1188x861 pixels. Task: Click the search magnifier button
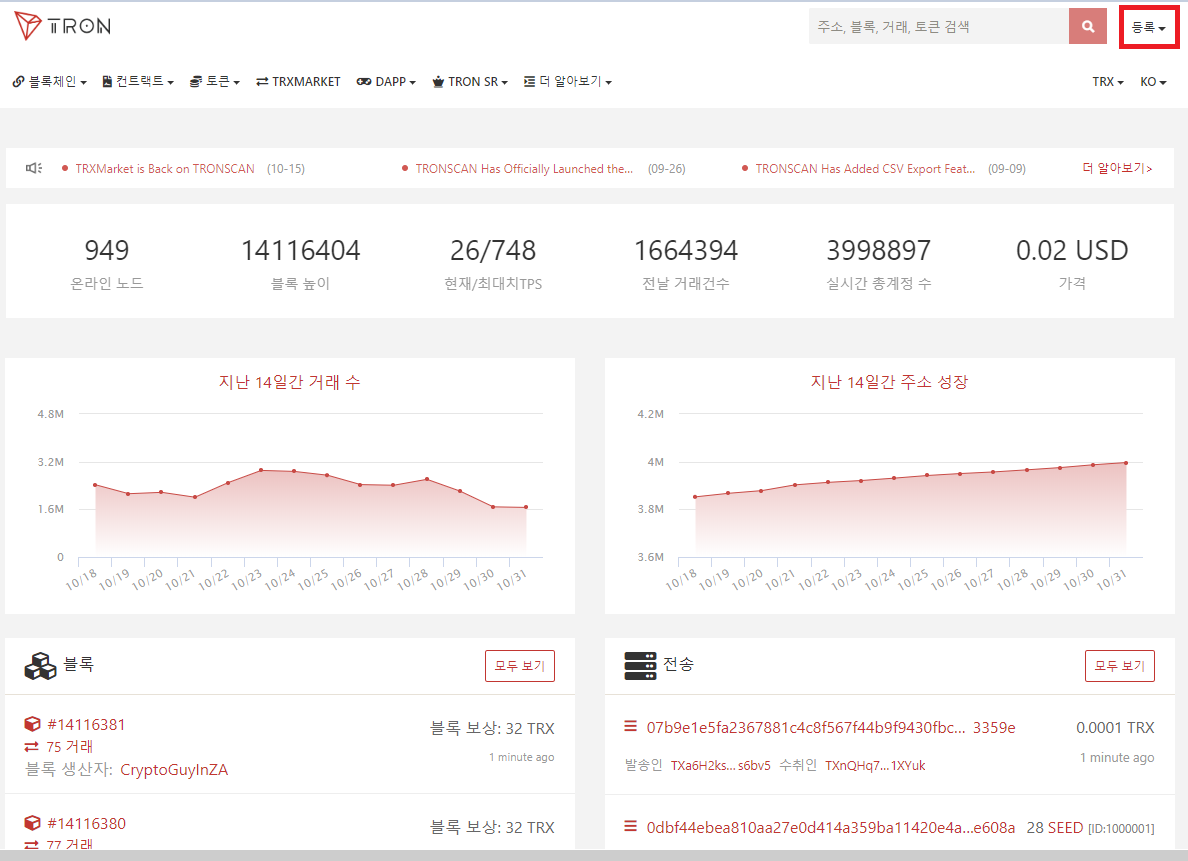(1088, 27)
